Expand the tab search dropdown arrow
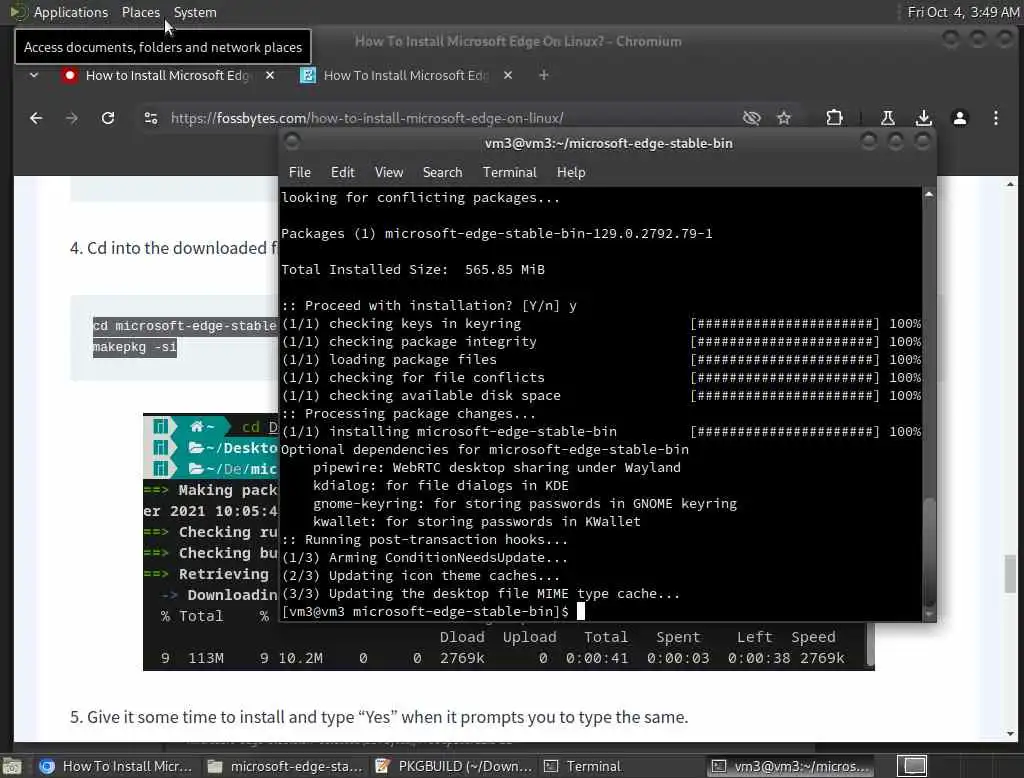 (x=34, y=75)
